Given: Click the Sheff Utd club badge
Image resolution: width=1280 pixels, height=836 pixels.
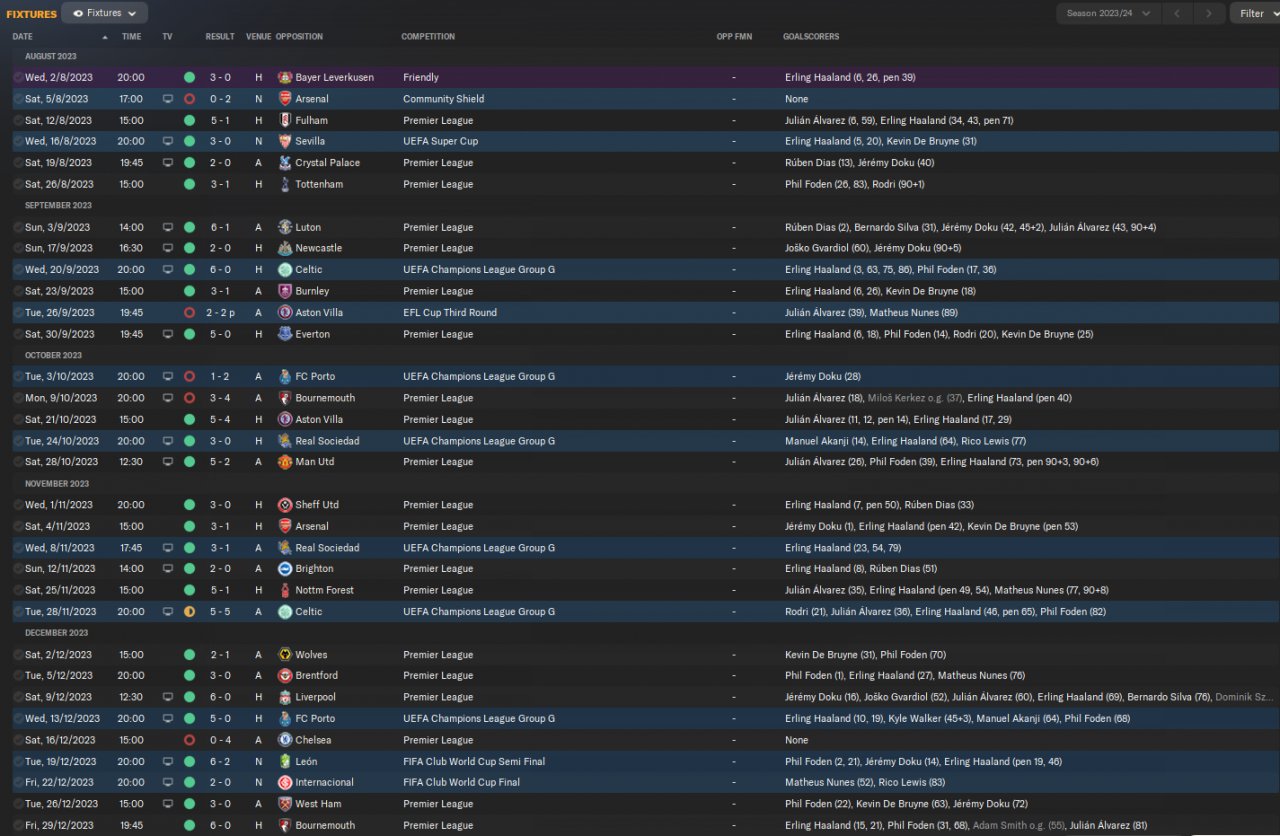Looking at the screenshot, I should tap(285, 505).
